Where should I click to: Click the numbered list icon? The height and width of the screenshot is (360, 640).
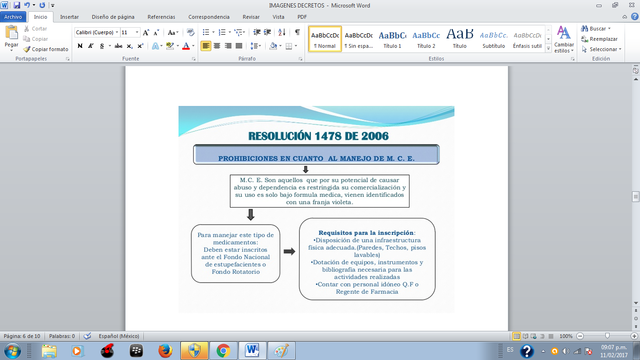(222, 32)
